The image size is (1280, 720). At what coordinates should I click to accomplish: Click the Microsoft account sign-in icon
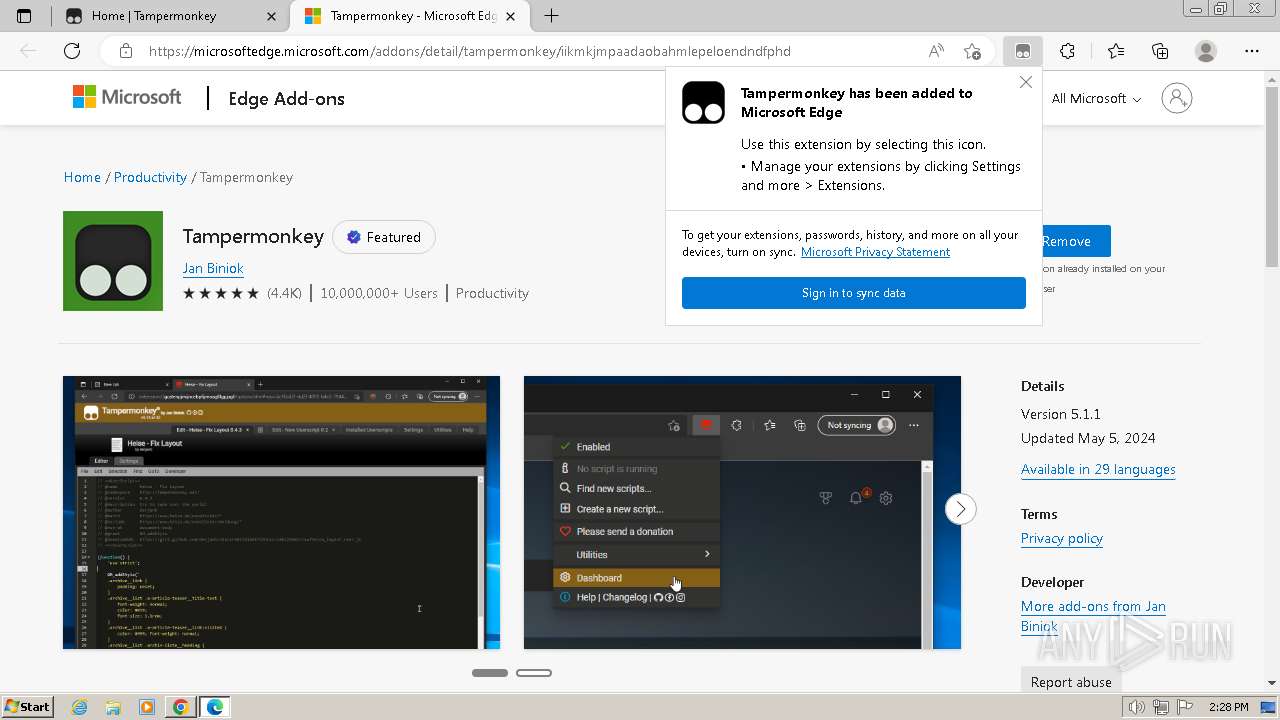1177,98
